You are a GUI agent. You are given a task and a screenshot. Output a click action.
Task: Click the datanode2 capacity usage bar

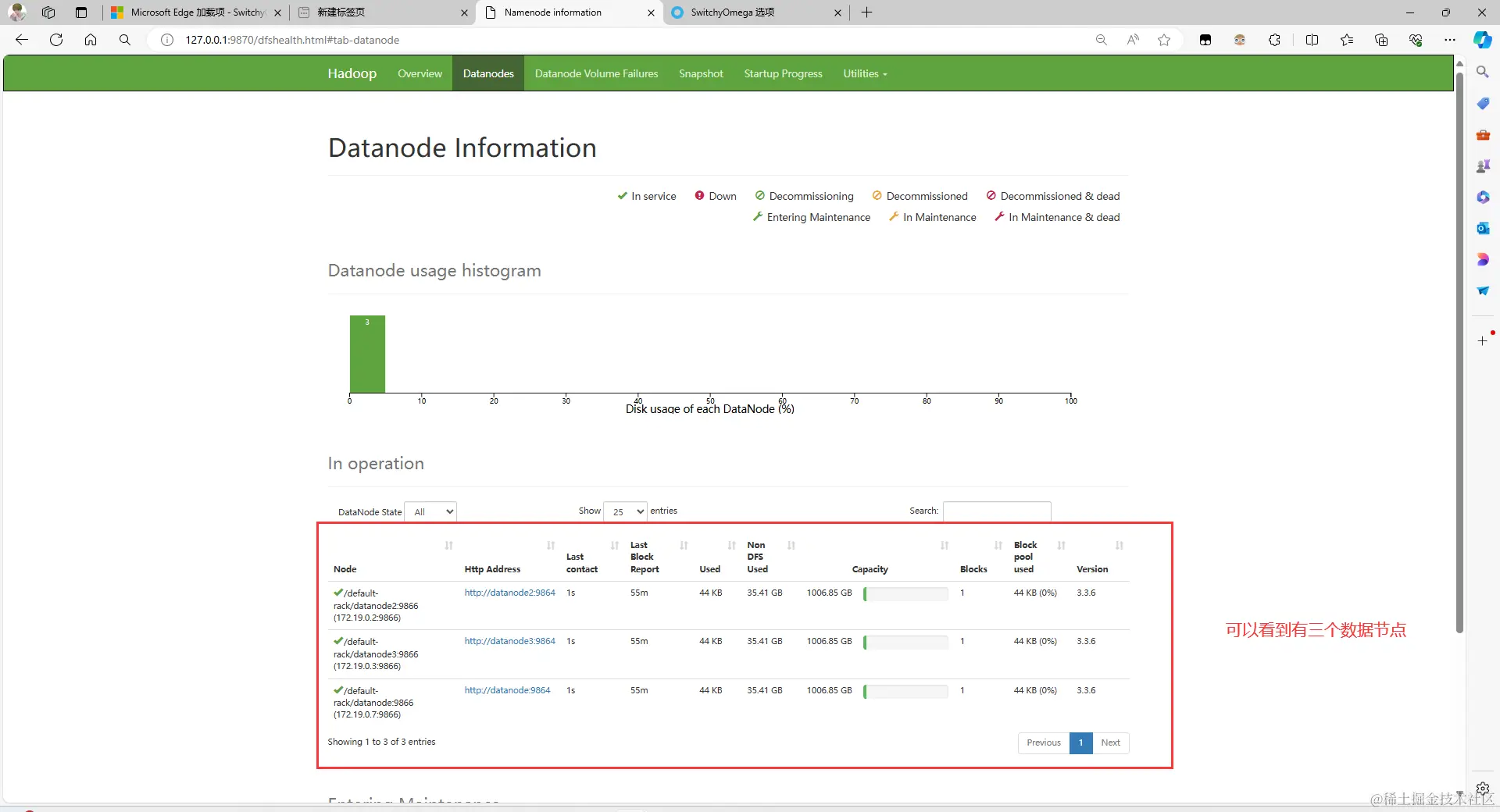tap(905, 594)
